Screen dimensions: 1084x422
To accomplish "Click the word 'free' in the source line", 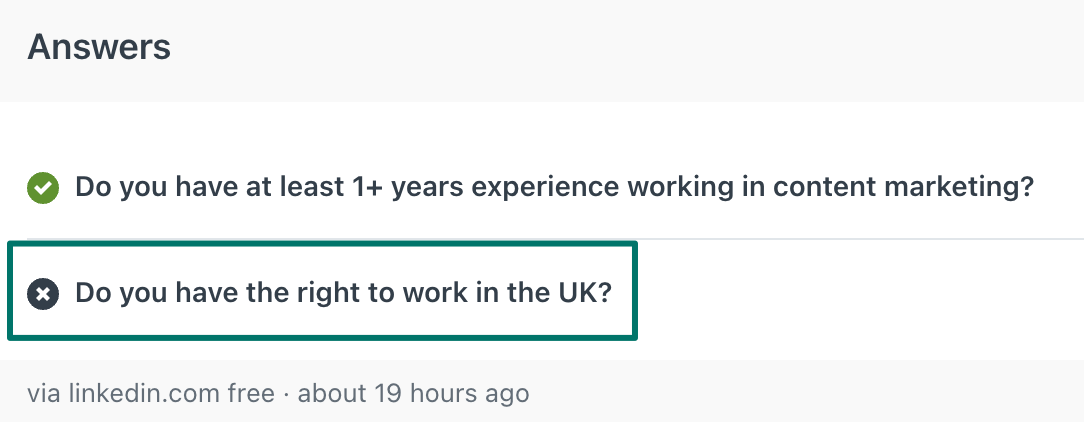I will [251, 393].
